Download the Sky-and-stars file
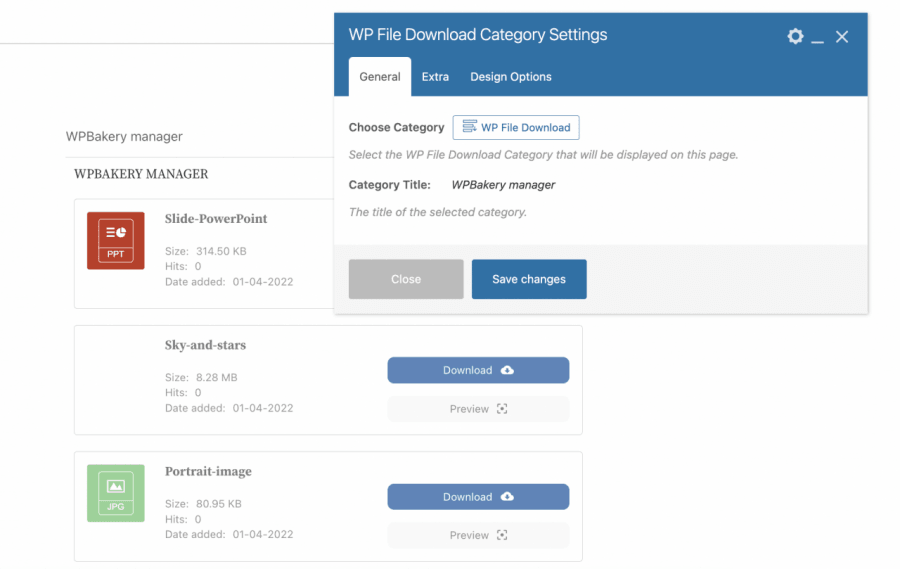Viewport: 900px width, 569px height. pos(478,370)
